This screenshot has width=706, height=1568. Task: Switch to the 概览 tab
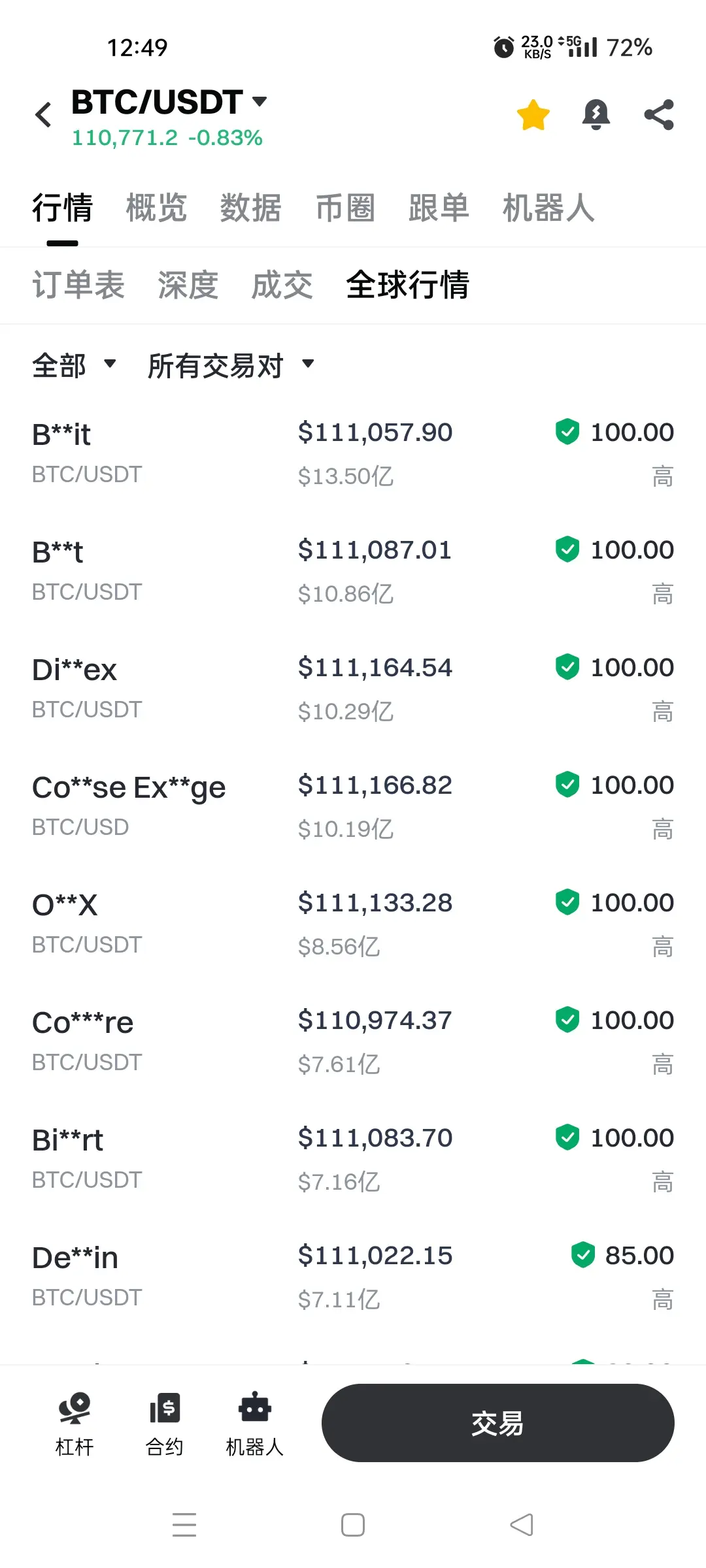click(156, 208)
